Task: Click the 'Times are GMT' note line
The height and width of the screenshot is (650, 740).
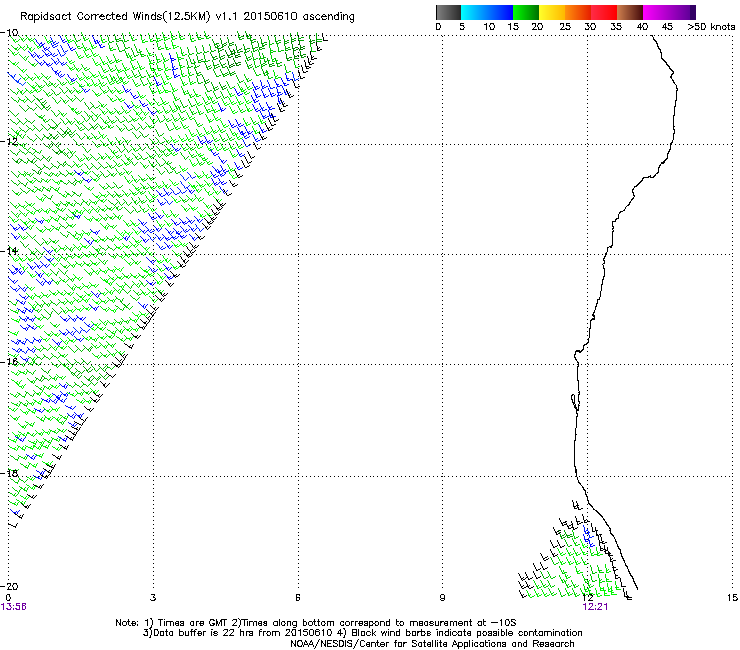Action: tap(316, 623)
